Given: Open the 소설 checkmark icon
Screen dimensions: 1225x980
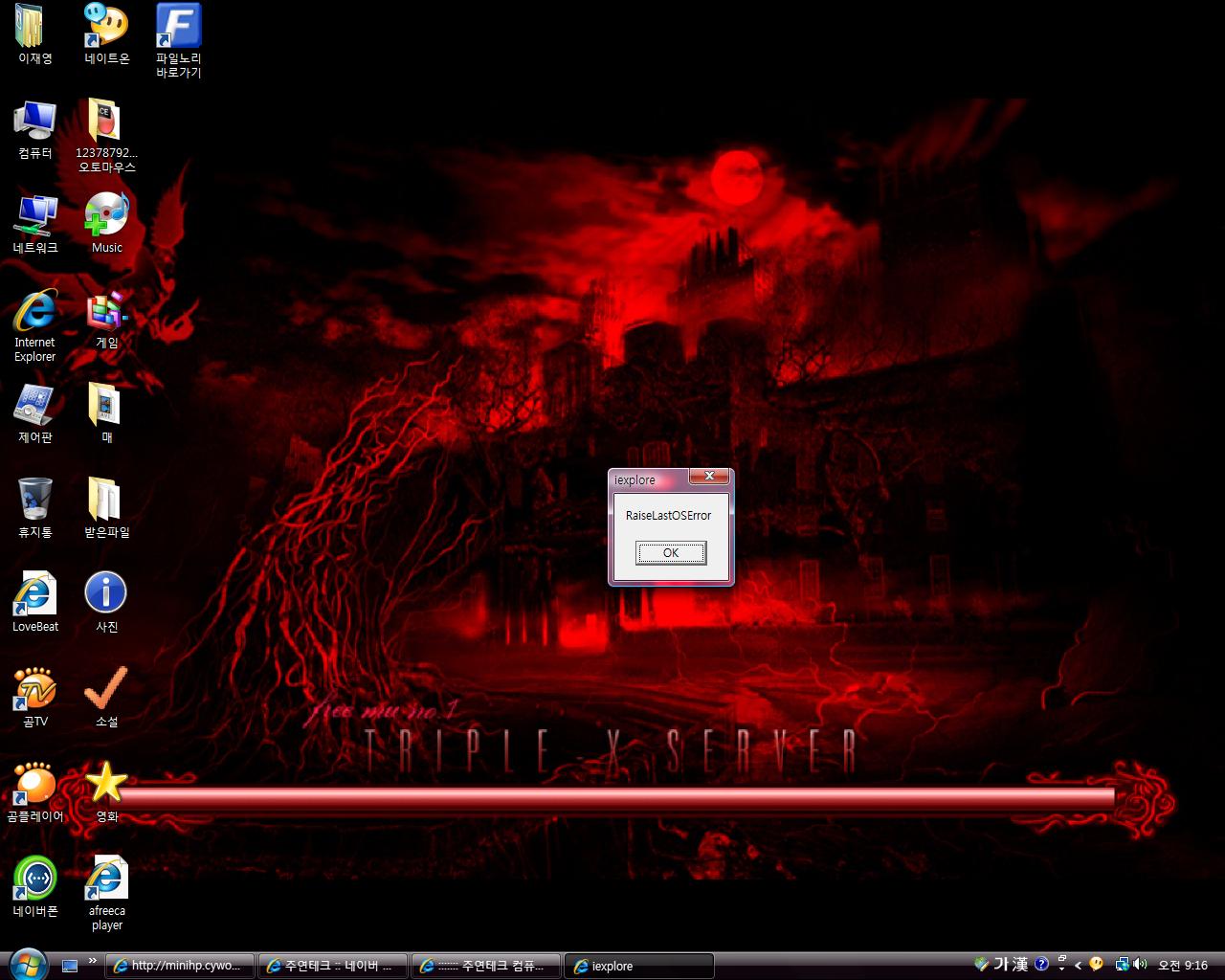Looking at the screenshot, I should 106,697.
